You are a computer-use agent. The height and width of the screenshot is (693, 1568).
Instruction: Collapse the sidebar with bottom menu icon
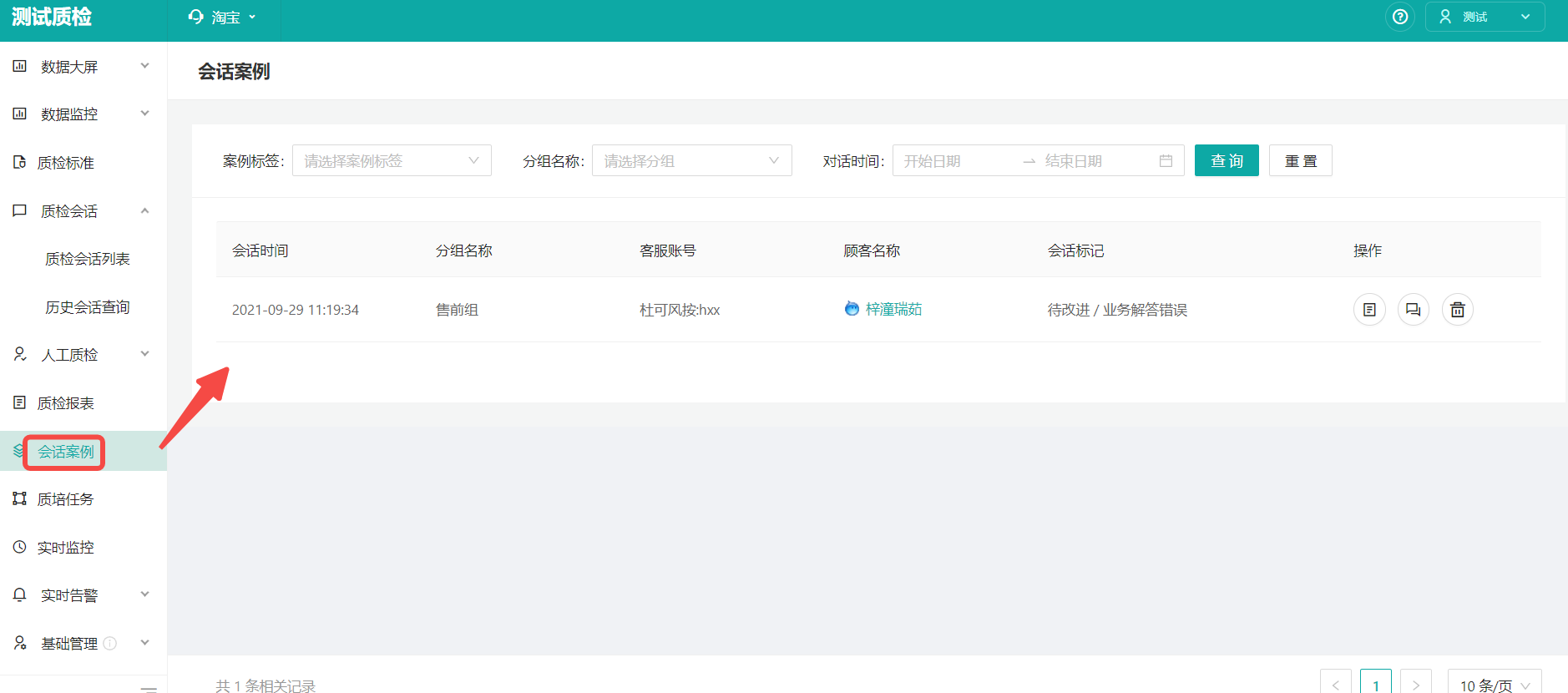coord(149,689)
